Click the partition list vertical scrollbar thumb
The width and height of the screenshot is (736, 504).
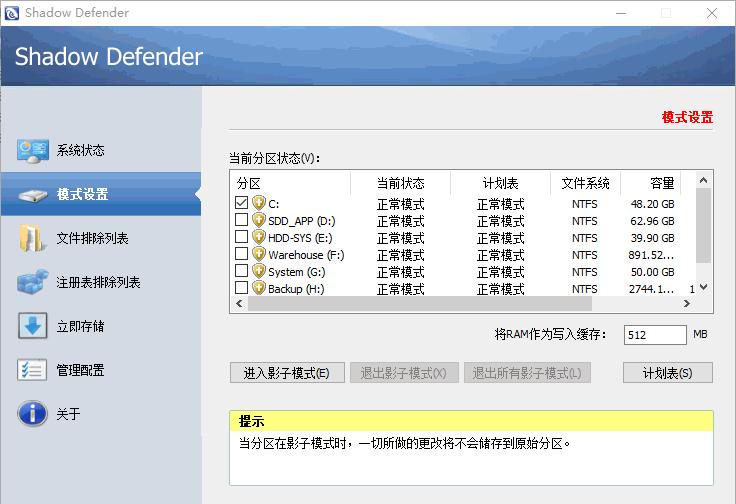[x=703, y=225]
